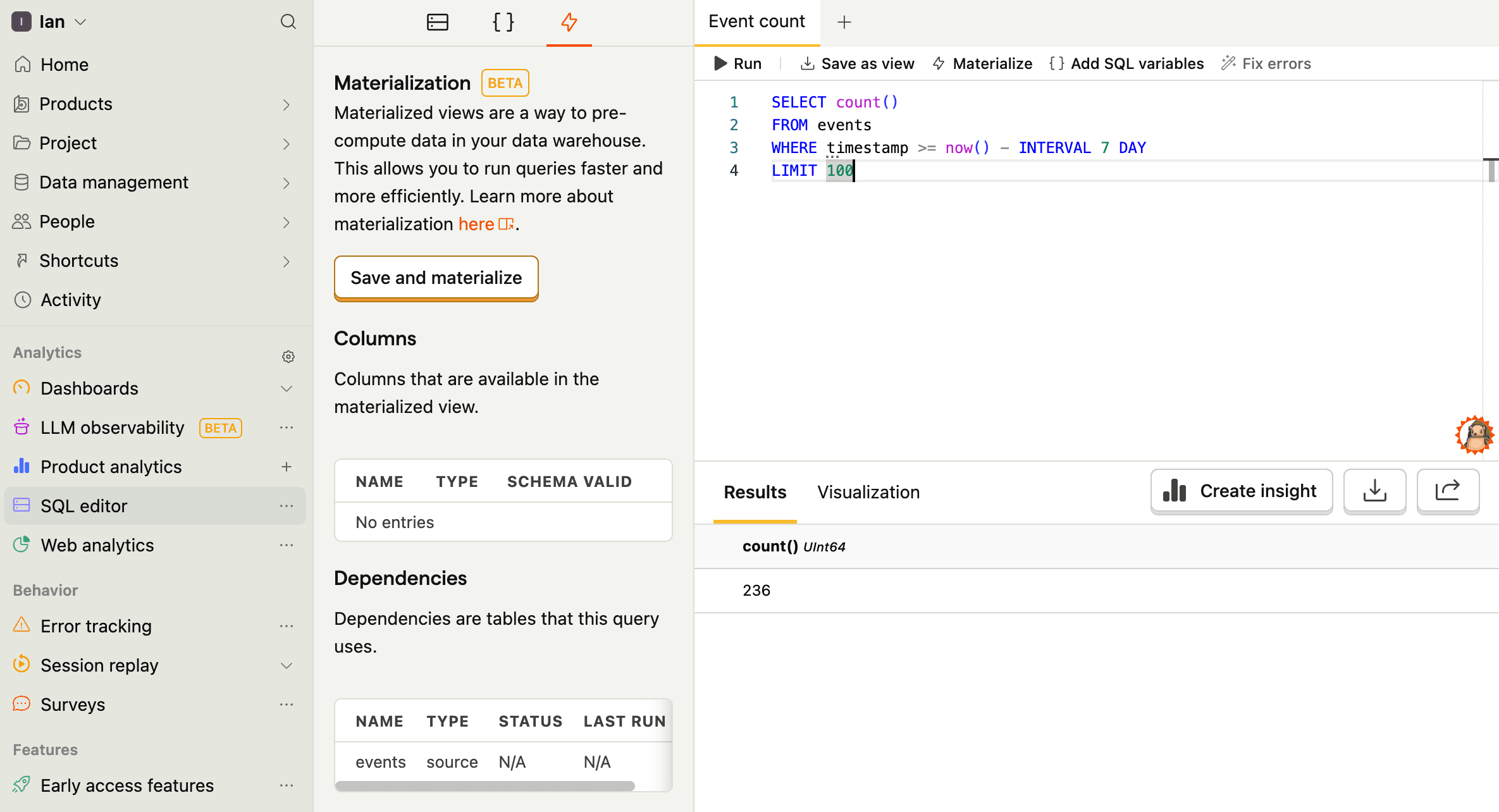Open Error tracking more options dots
This screenshot has width=1499, height=812.
click(x=287, y=626)
